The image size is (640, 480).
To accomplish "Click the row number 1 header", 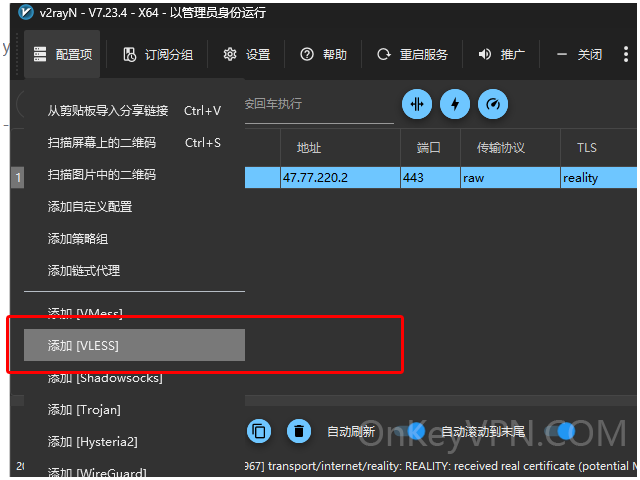I will (18, 178).
